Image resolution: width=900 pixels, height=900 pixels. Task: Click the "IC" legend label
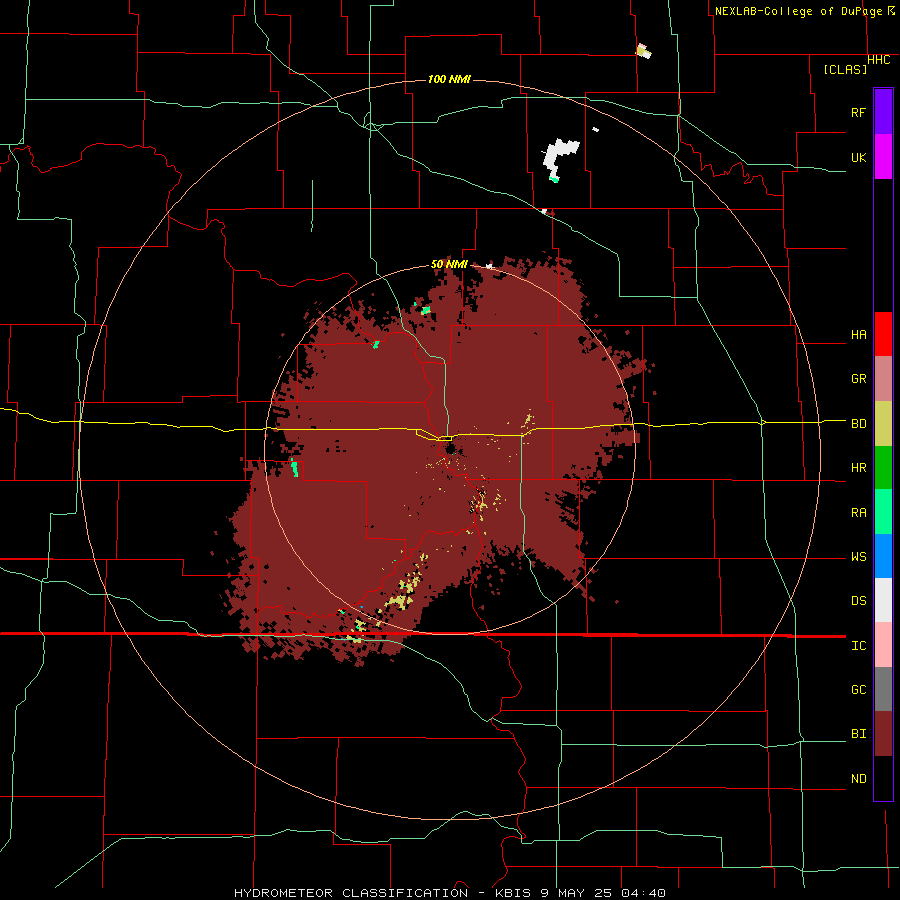858,646
